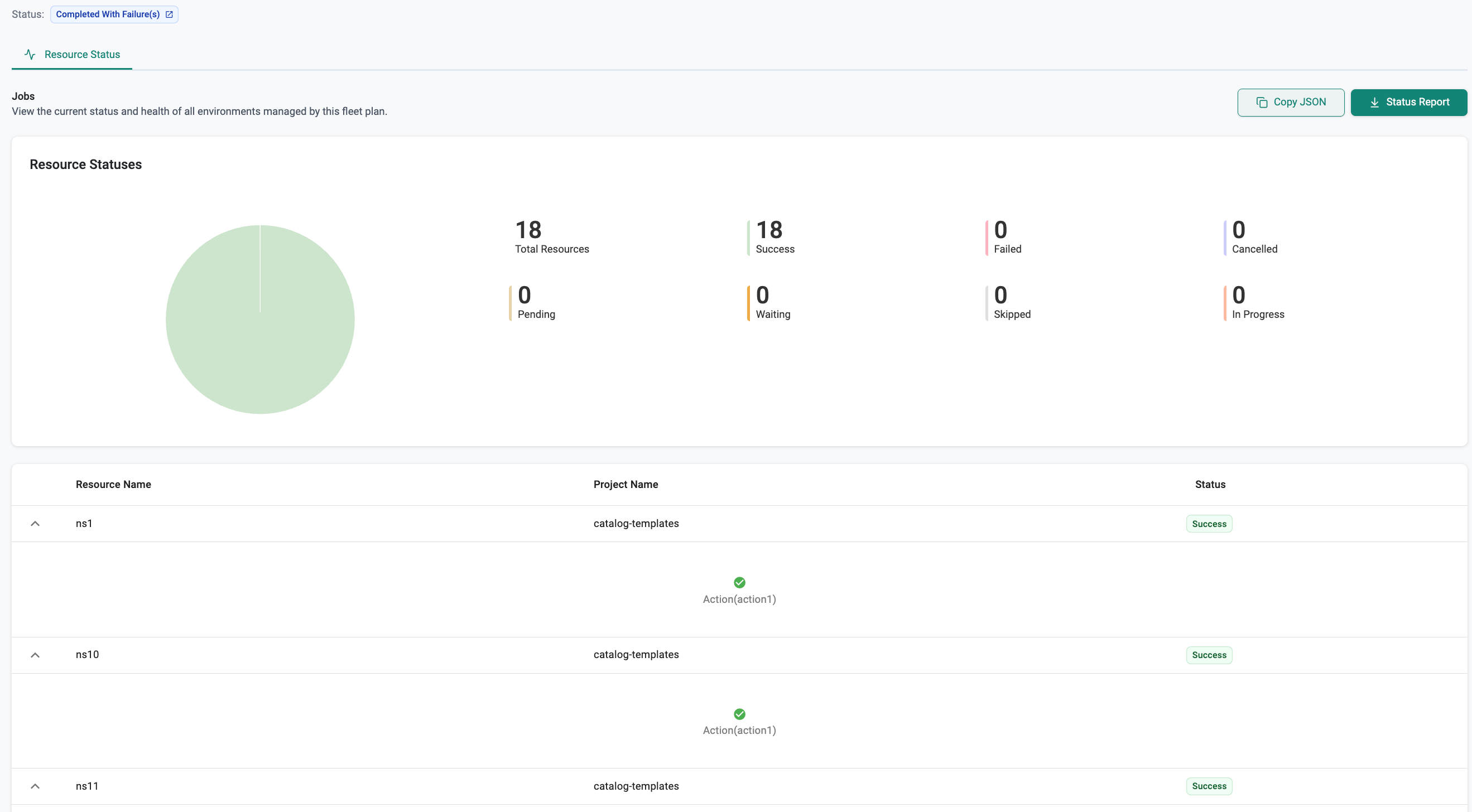Image resolution: width=1472 pixels, height=812 pixels.
Task: Download the Status Report
Action: 1408,102
